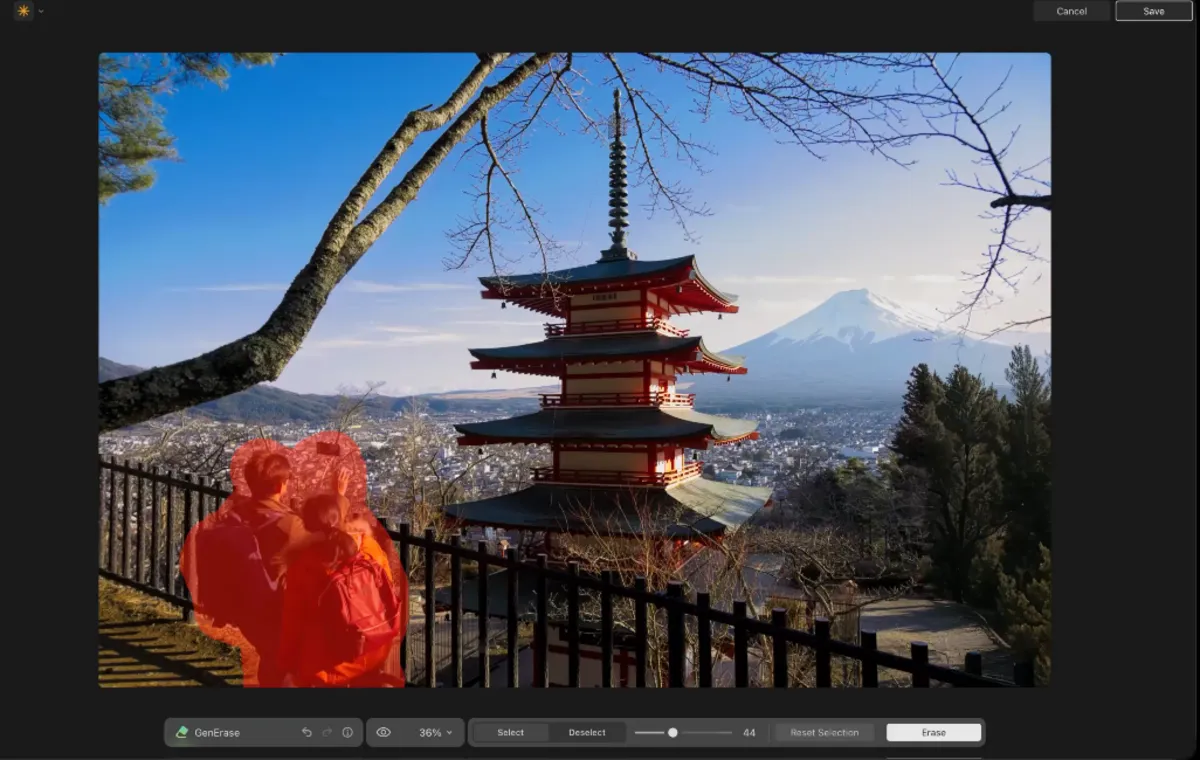Cancel the GenErase edit

[x=1071, y=11]
